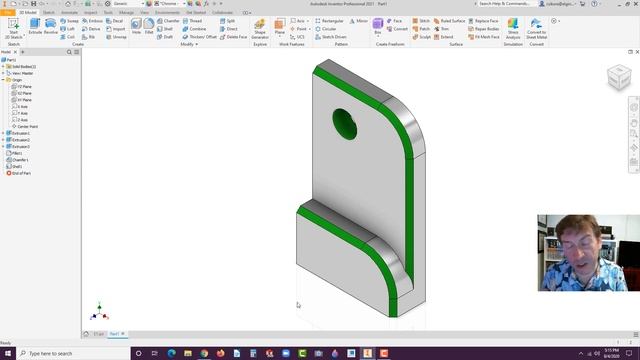The height and width of the screenshot is (360, 640).
Task: Choose the Coil tool
Action: 68,37
